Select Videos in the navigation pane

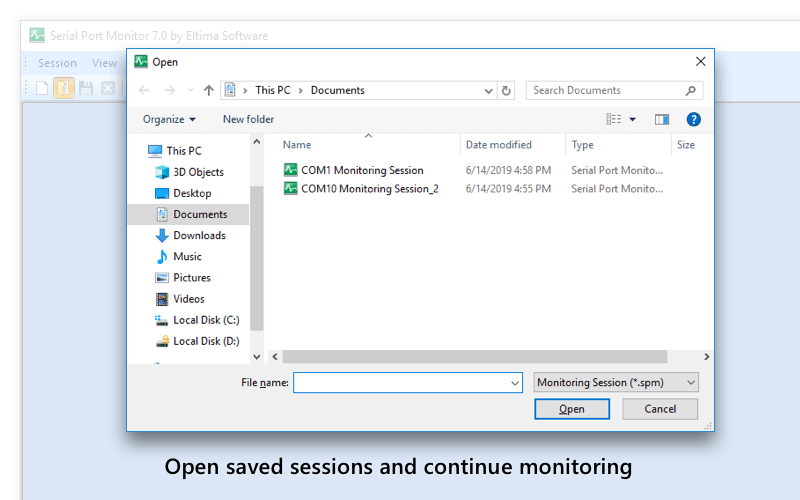click(x=180, y=299)
